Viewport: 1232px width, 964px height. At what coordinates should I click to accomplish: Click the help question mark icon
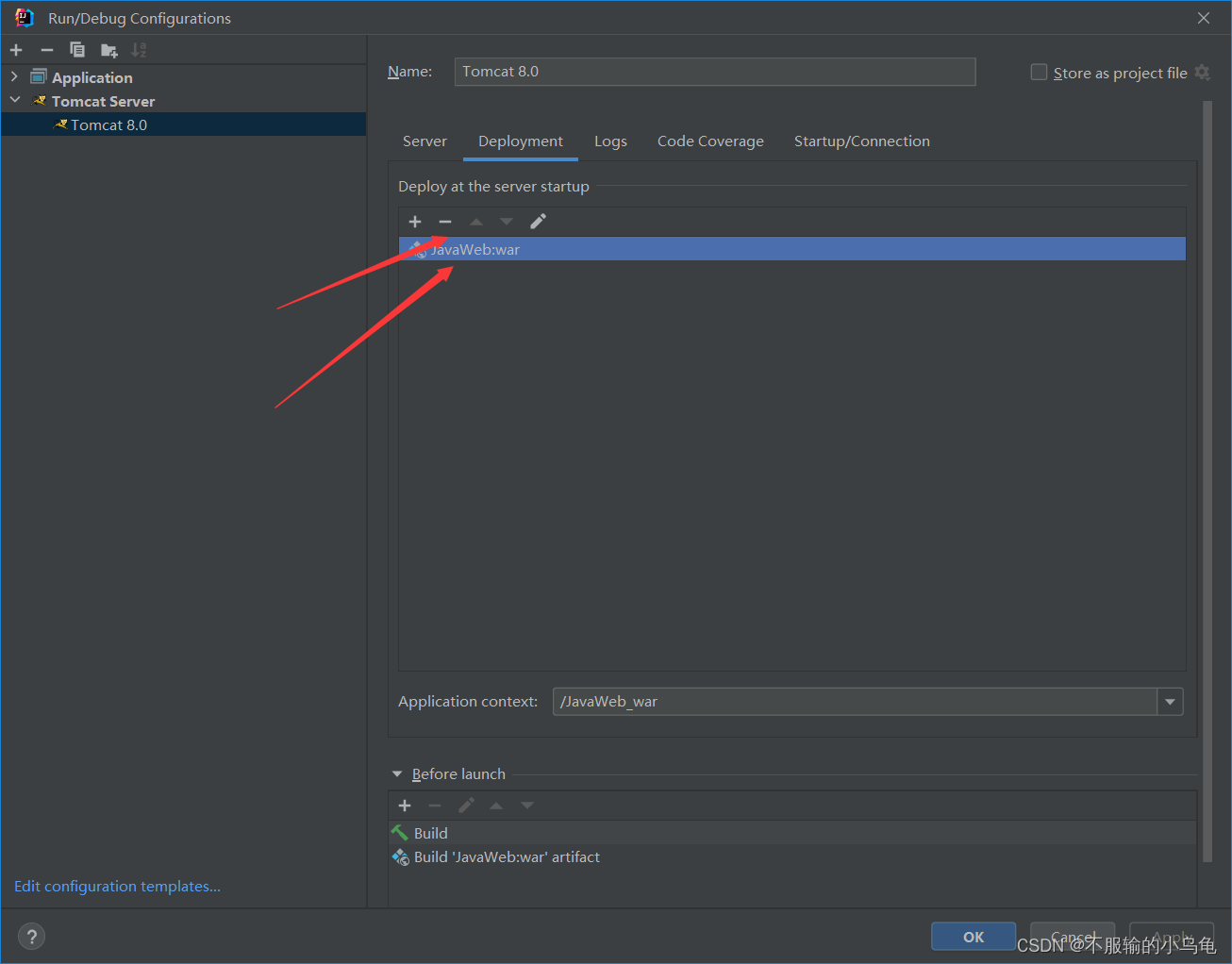coord(31,936)
